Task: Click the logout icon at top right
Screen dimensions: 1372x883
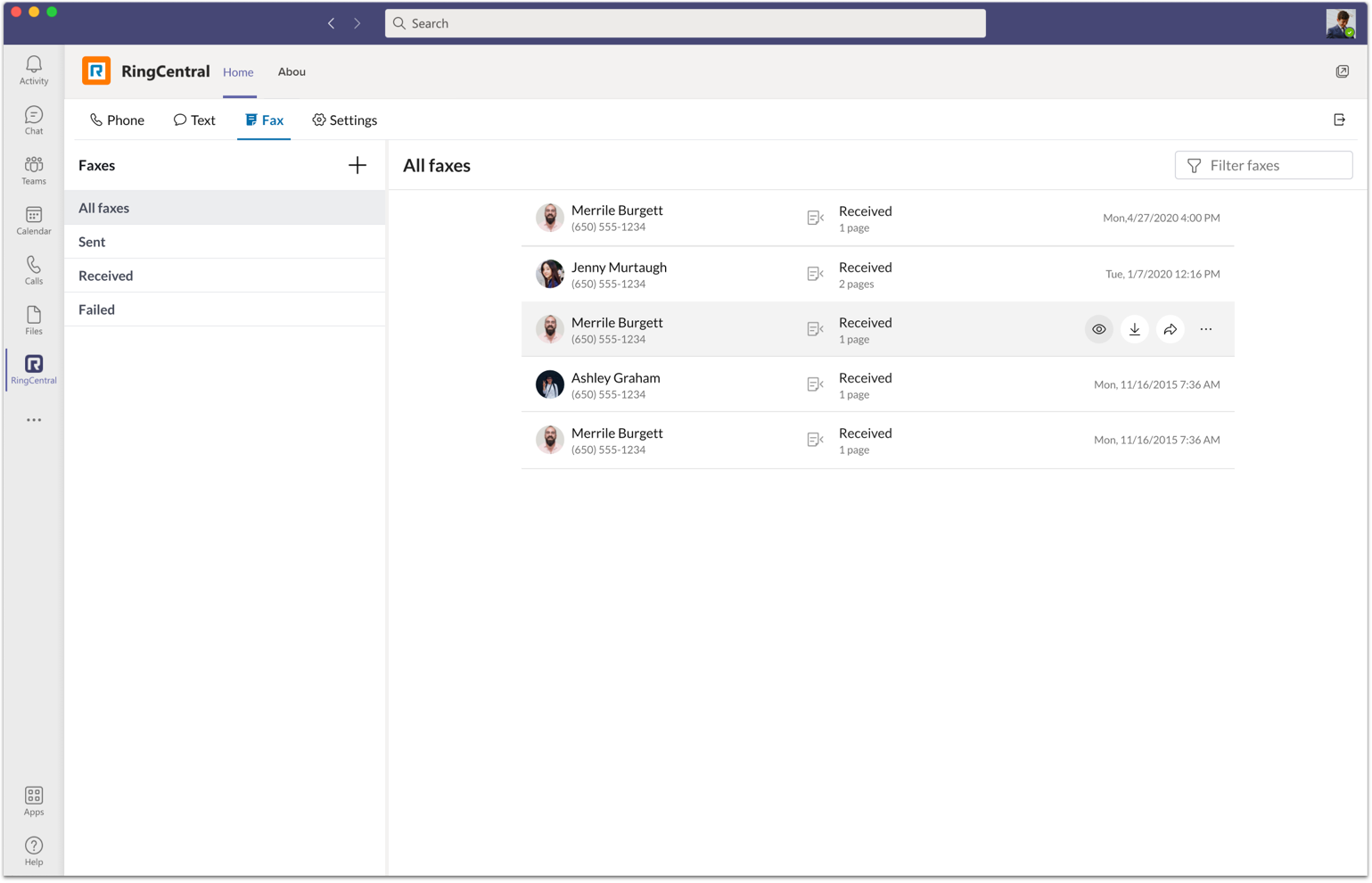Action: coord(1339,120)
